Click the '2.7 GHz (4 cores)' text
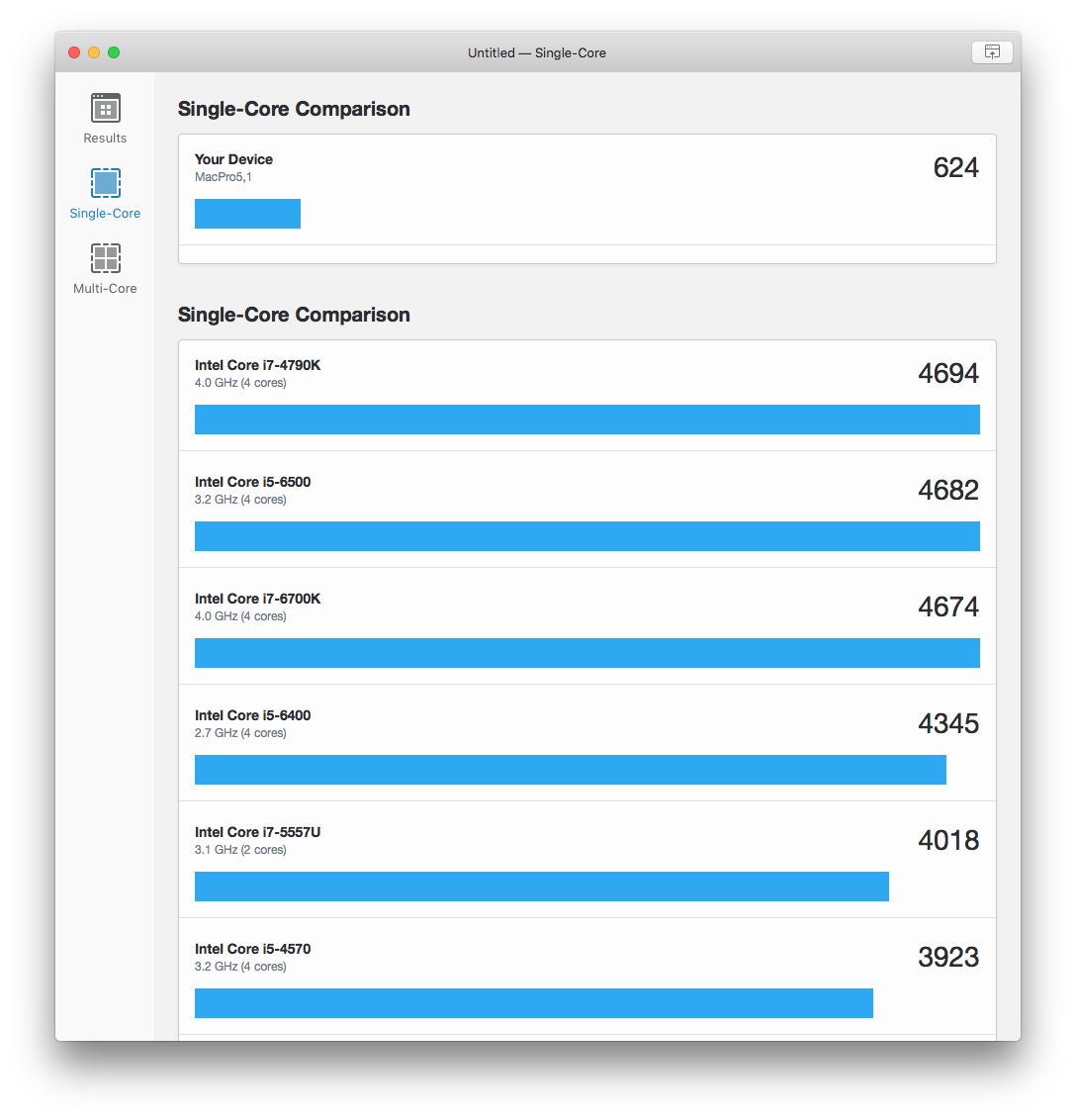The image size is (1076, 1120). pyautogui.click(x=240, y=733)
